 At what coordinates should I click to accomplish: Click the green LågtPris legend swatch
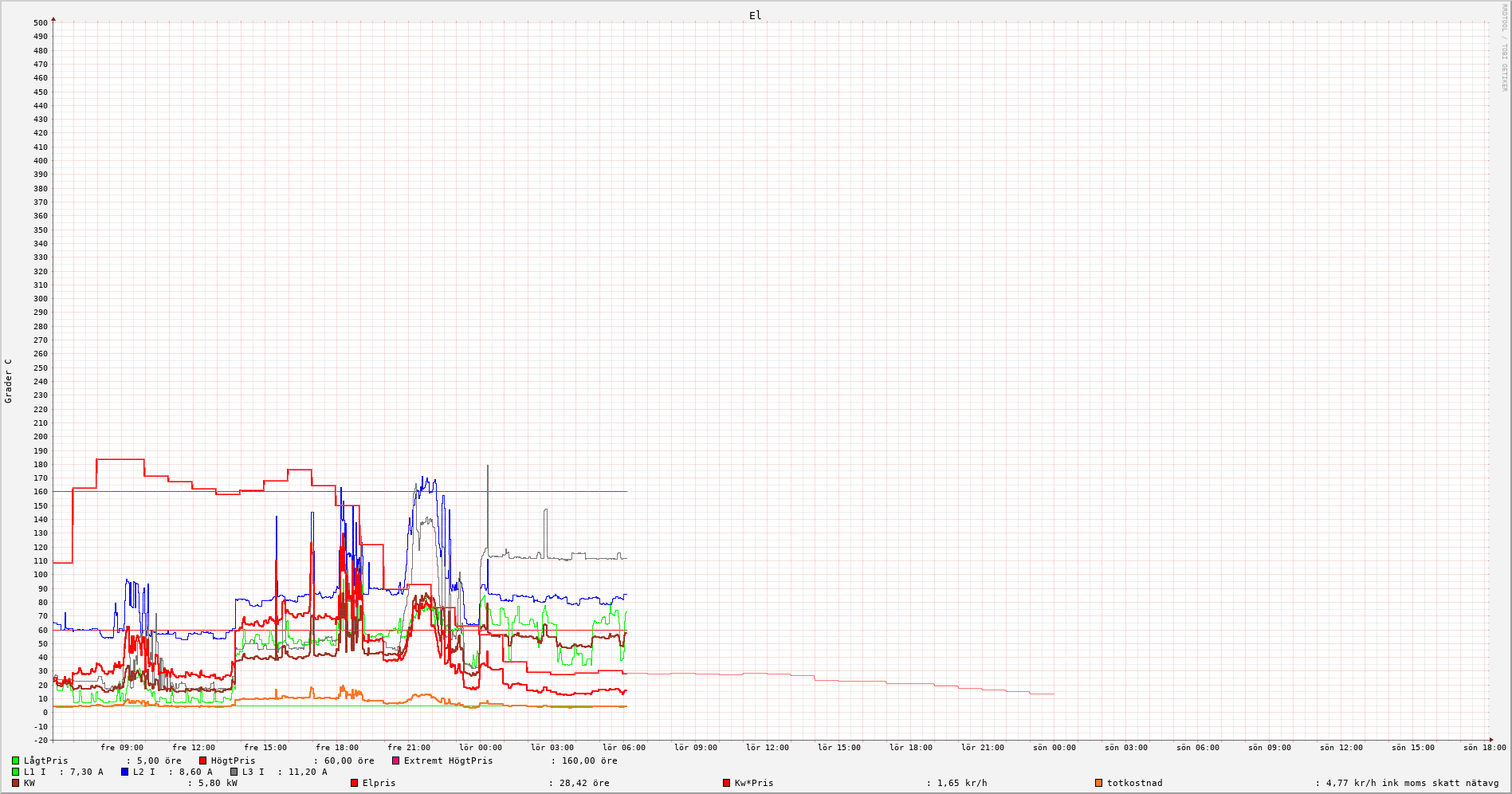(x=16, y=761)
